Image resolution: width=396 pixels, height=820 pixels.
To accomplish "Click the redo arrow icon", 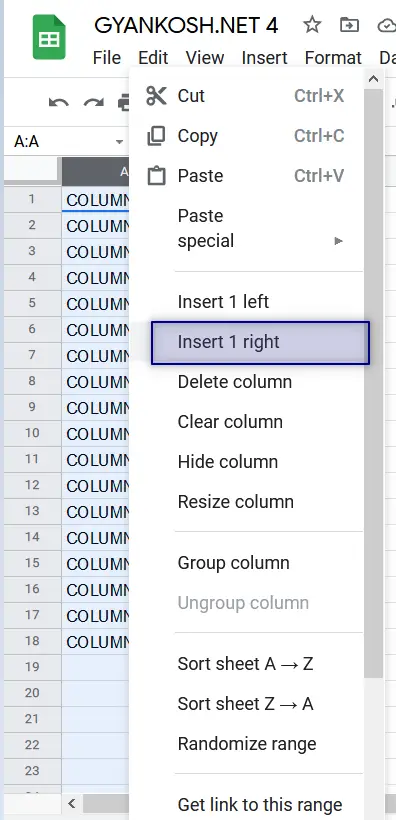I will coord(94,102).
